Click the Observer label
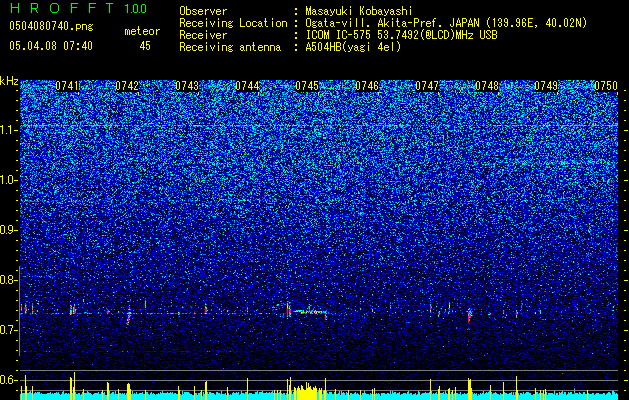 (203, 11)
